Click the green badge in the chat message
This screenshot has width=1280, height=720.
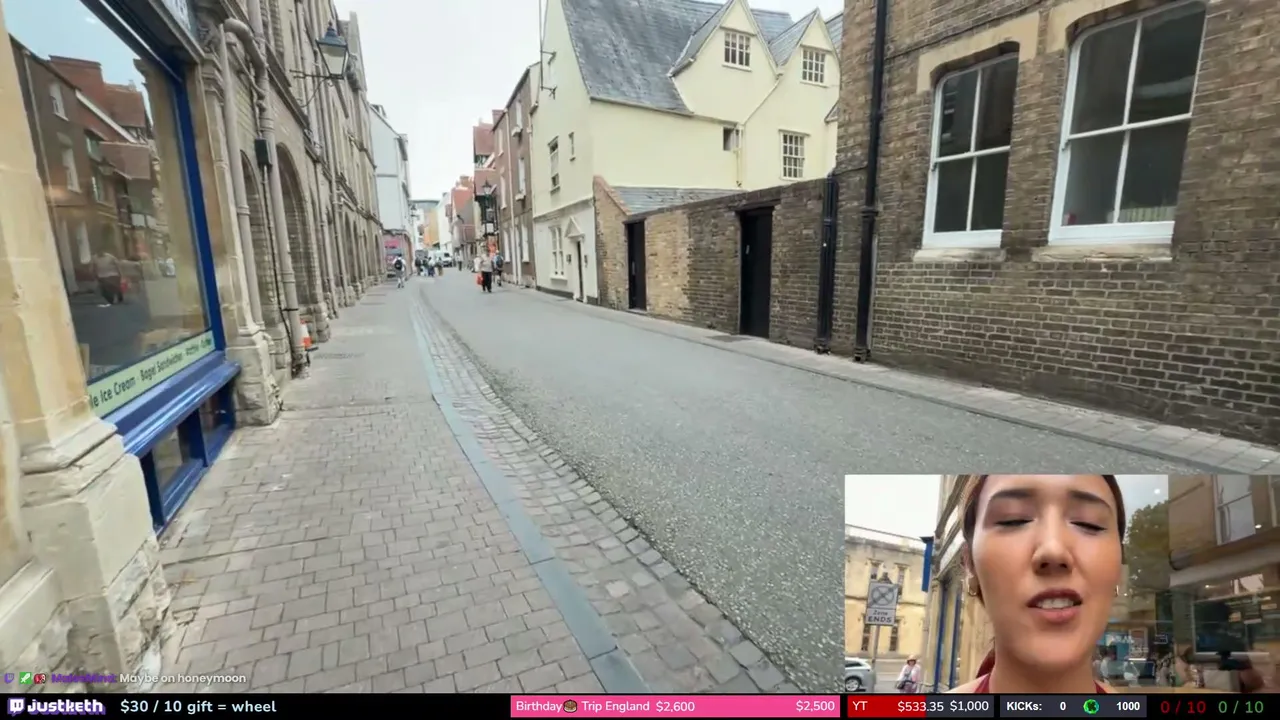pos(26,678)
